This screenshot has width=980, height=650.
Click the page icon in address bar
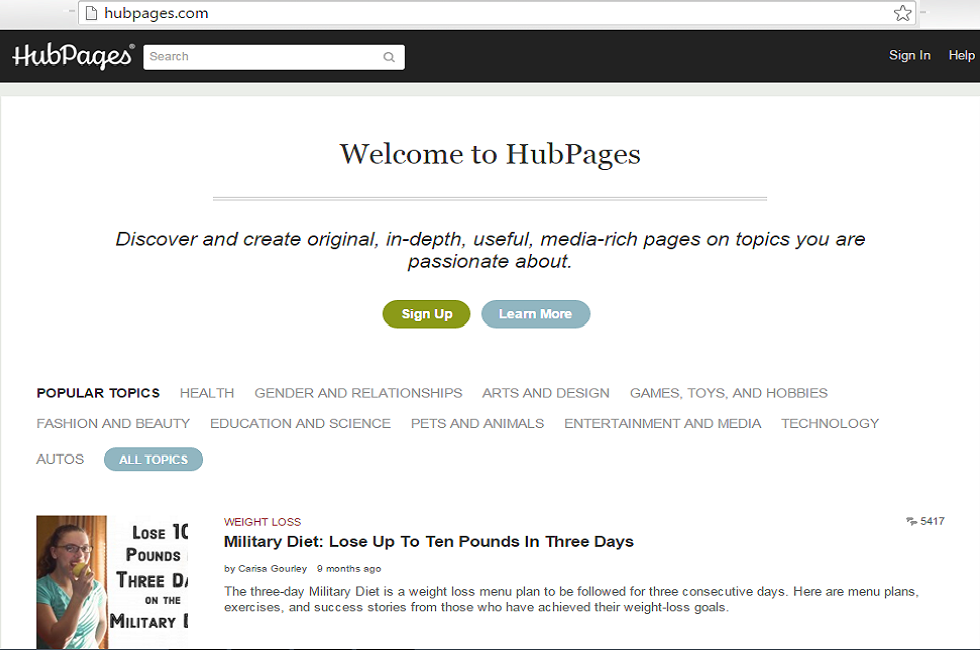point(91,13)
